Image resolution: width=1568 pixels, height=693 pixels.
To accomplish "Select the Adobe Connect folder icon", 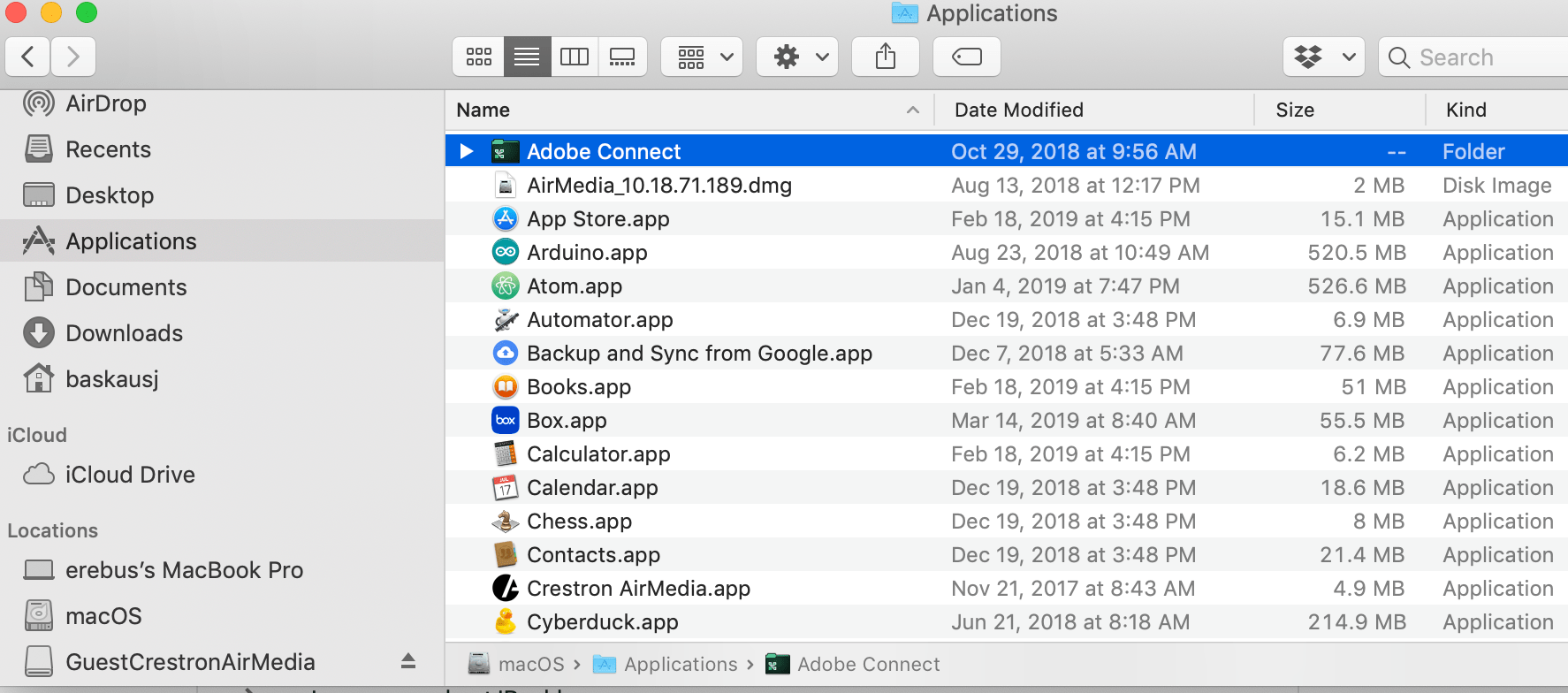I will coord(505,151).
